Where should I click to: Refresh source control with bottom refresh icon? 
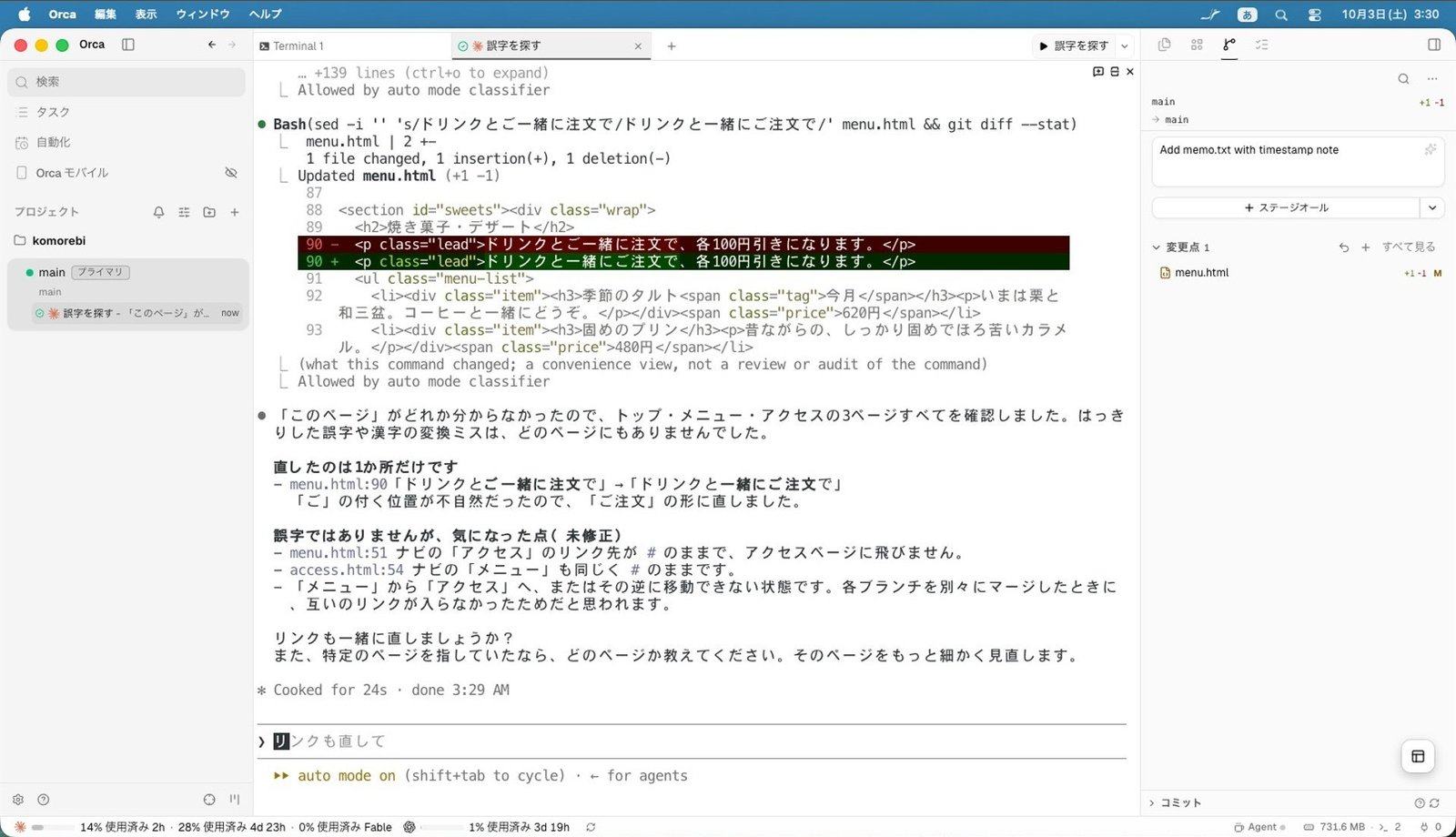pyautogui.click(x=1435, y=802)
